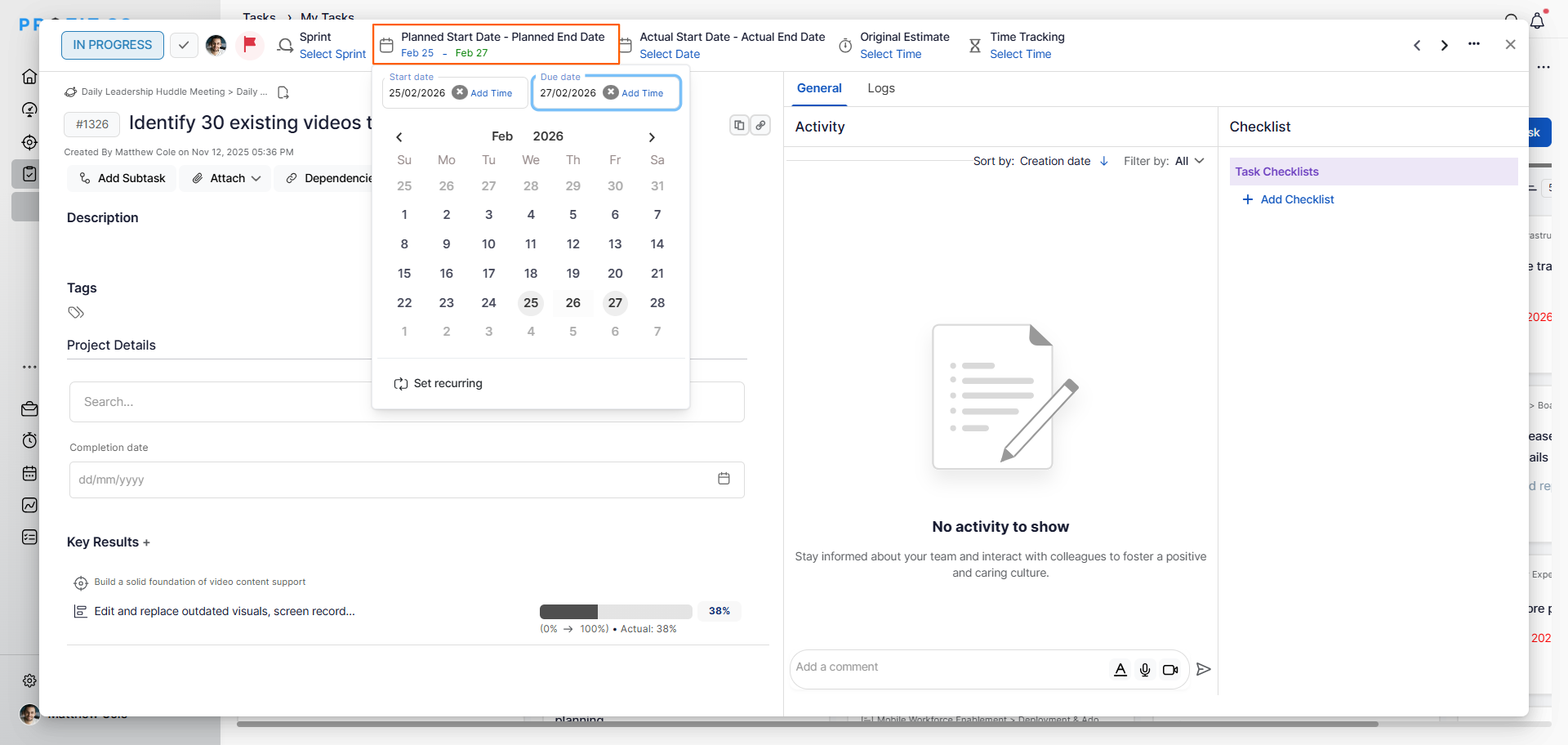Click the Feb month label in calendar
This screenshot has width=1568, height=745.
[502, 136]
